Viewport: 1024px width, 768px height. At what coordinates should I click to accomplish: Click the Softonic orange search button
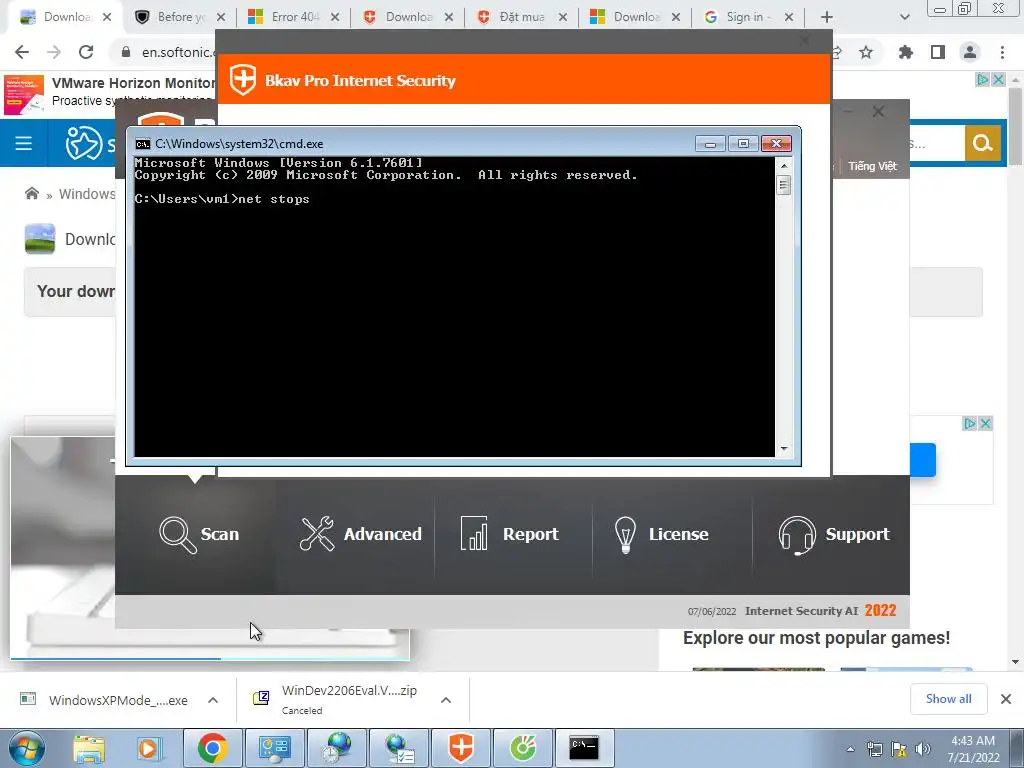tap(983, 143)
